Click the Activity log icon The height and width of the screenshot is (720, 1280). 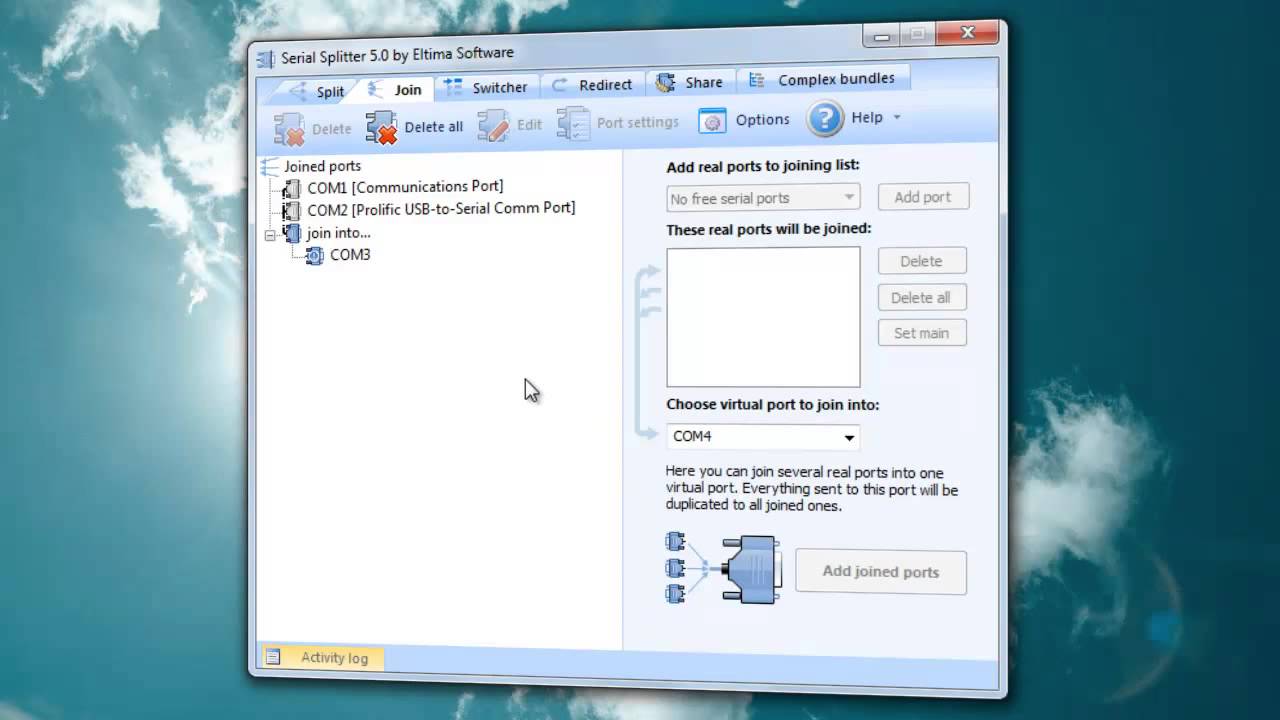[273, 657]
